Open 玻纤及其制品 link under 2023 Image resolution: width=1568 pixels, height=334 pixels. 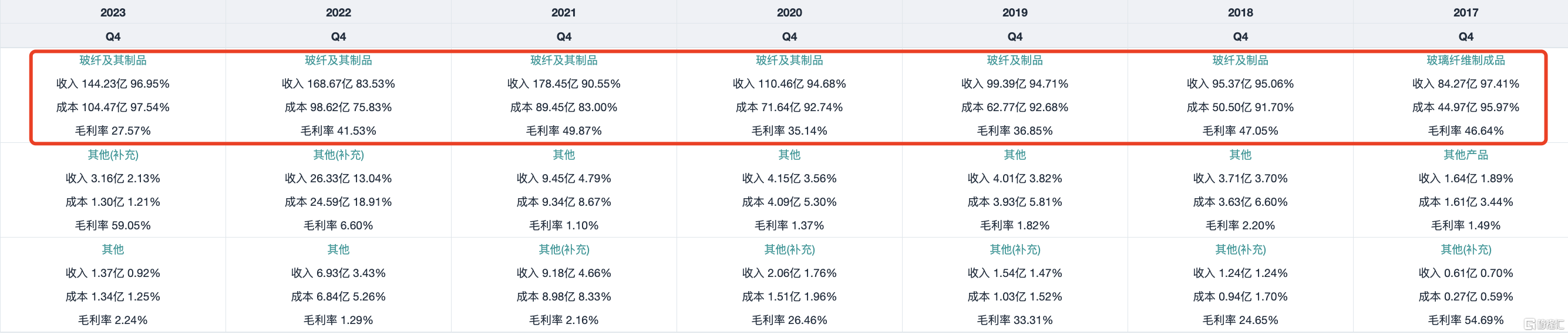[113, 61]
